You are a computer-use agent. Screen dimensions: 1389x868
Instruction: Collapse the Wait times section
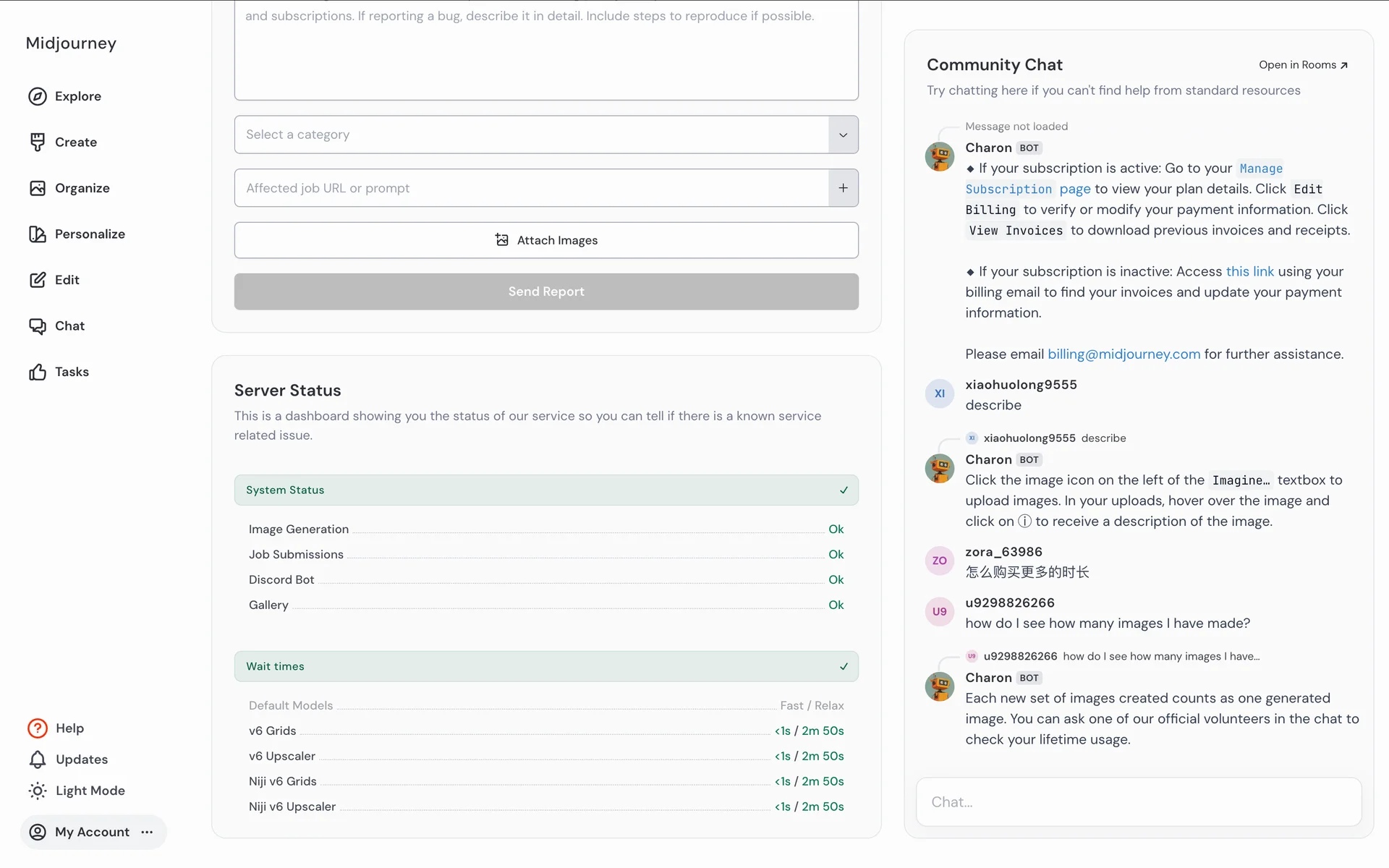[x=844, y=666]
